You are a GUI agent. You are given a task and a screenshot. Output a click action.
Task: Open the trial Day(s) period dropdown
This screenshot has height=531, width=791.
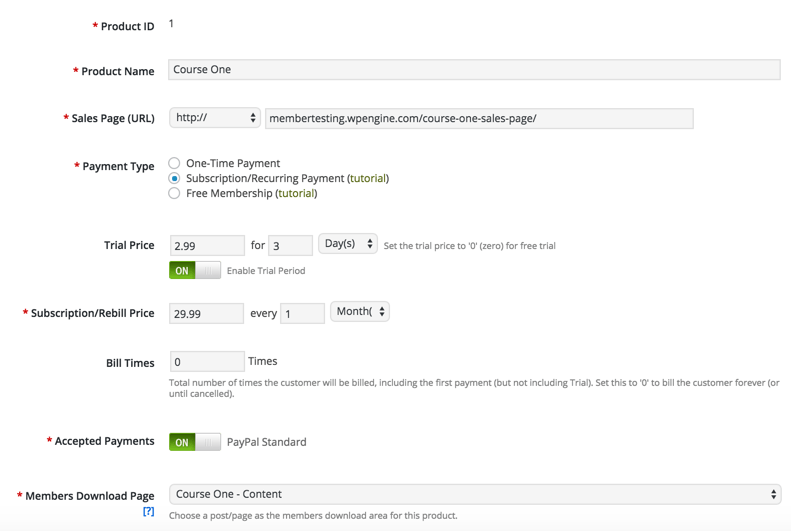click(347, 244)
